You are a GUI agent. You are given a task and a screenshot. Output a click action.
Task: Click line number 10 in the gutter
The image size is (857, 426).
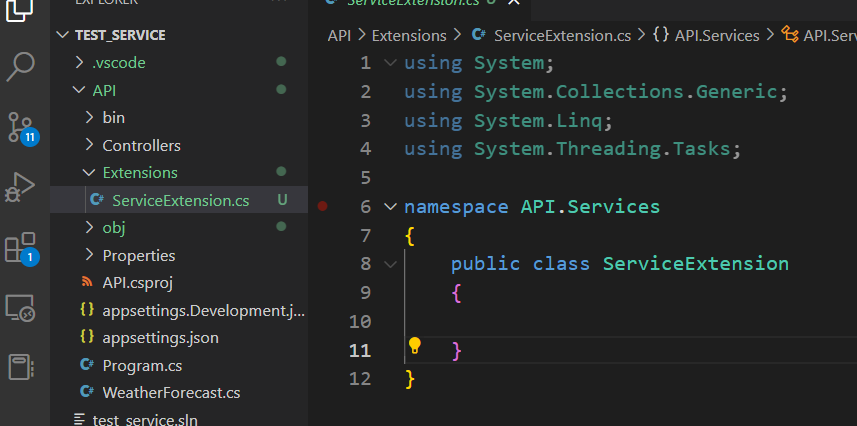(x=360, y=321)
